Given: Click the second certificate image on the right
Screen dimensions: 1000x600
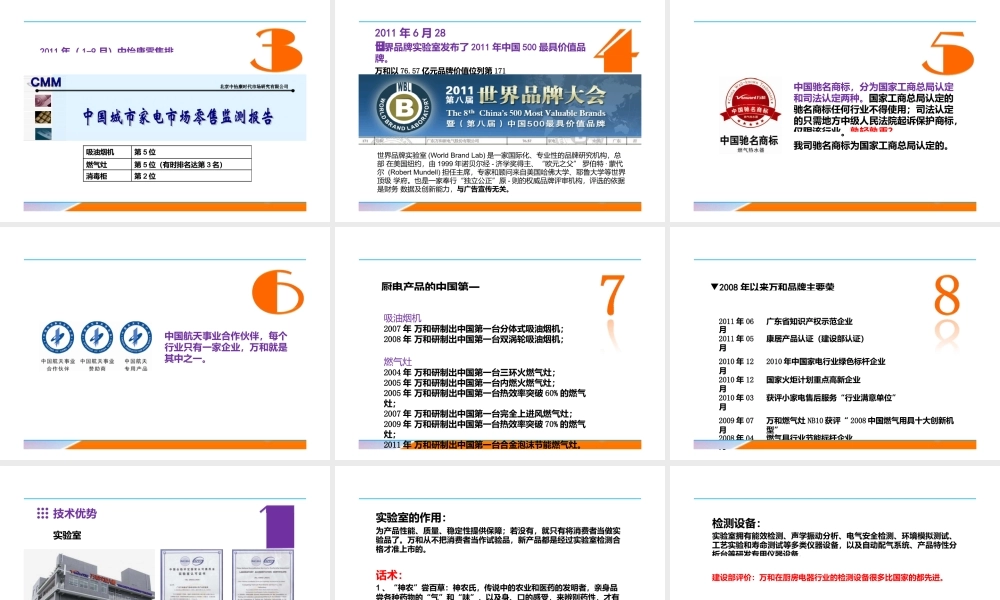Looking at the screenshot, I should pyautogui.click(x=263, y=574).
